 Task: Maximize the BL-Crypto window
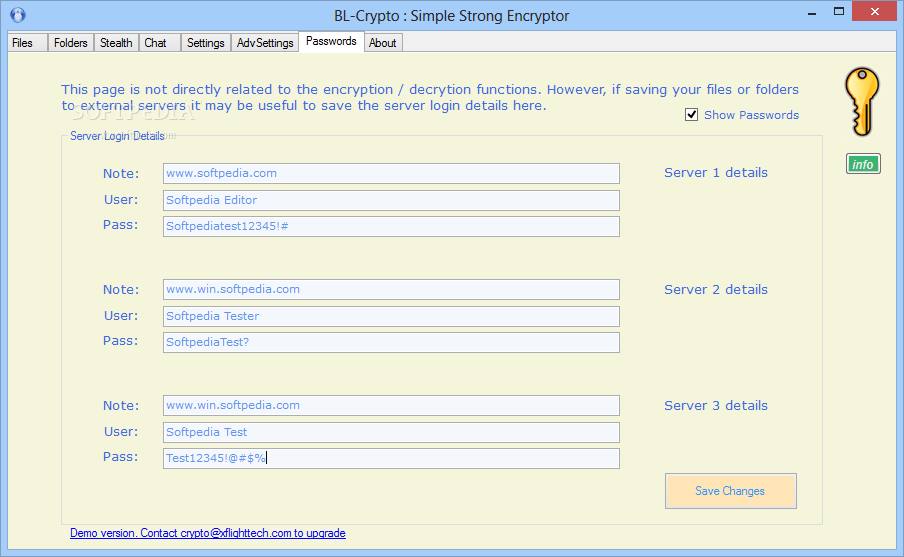839,12
